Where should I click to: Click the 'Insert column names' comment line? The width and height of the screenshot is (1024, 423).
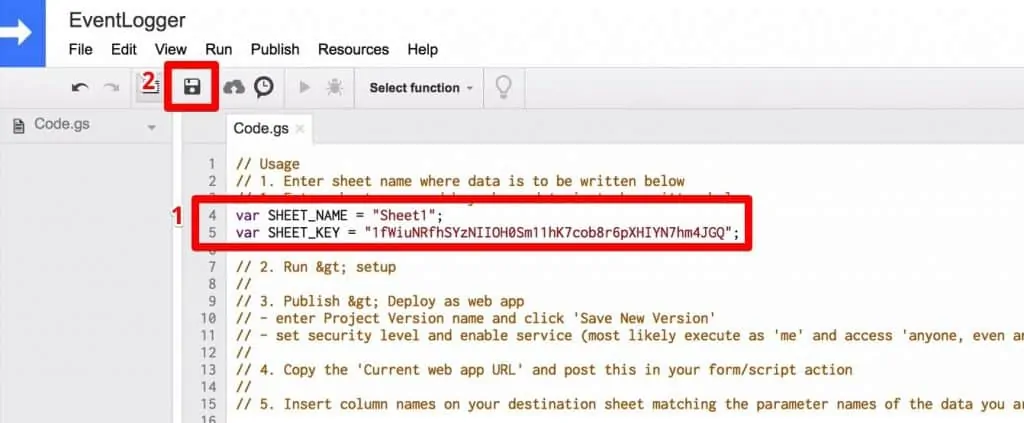coord(630,404)
